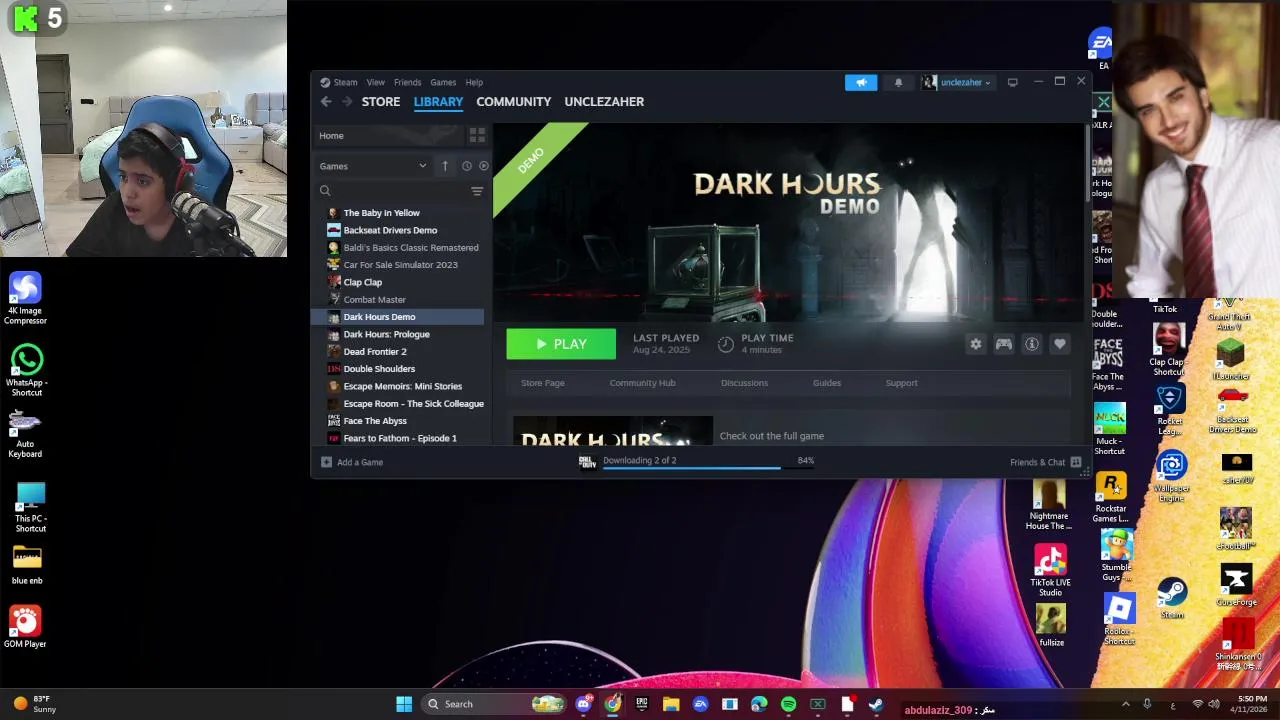This screenshot has width=1280, height=720.
Task: Expand the Games category dropdown
Action: [374, 166]
